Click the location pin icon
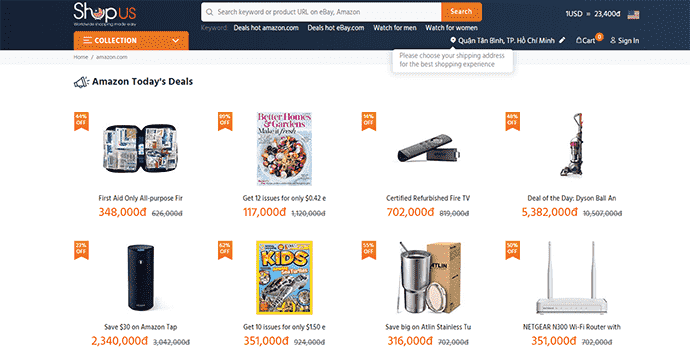 (x=453, y=40)
